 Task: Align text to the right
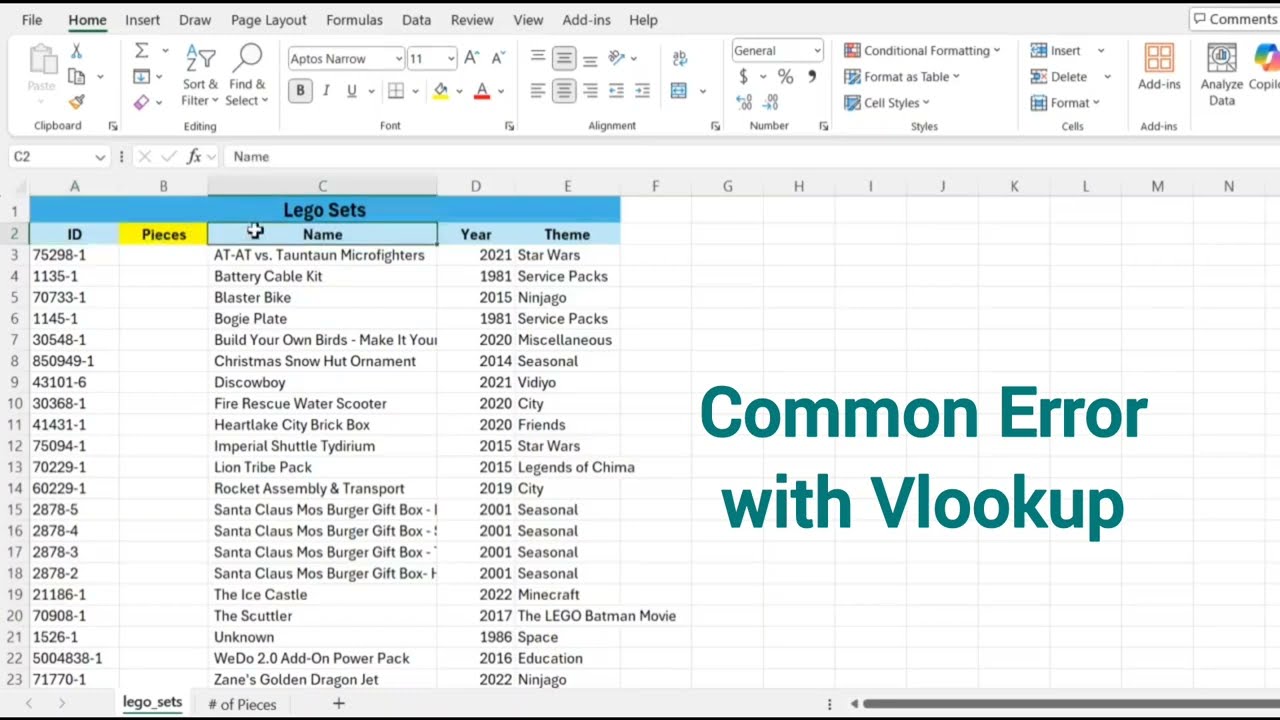coord(590,91)
